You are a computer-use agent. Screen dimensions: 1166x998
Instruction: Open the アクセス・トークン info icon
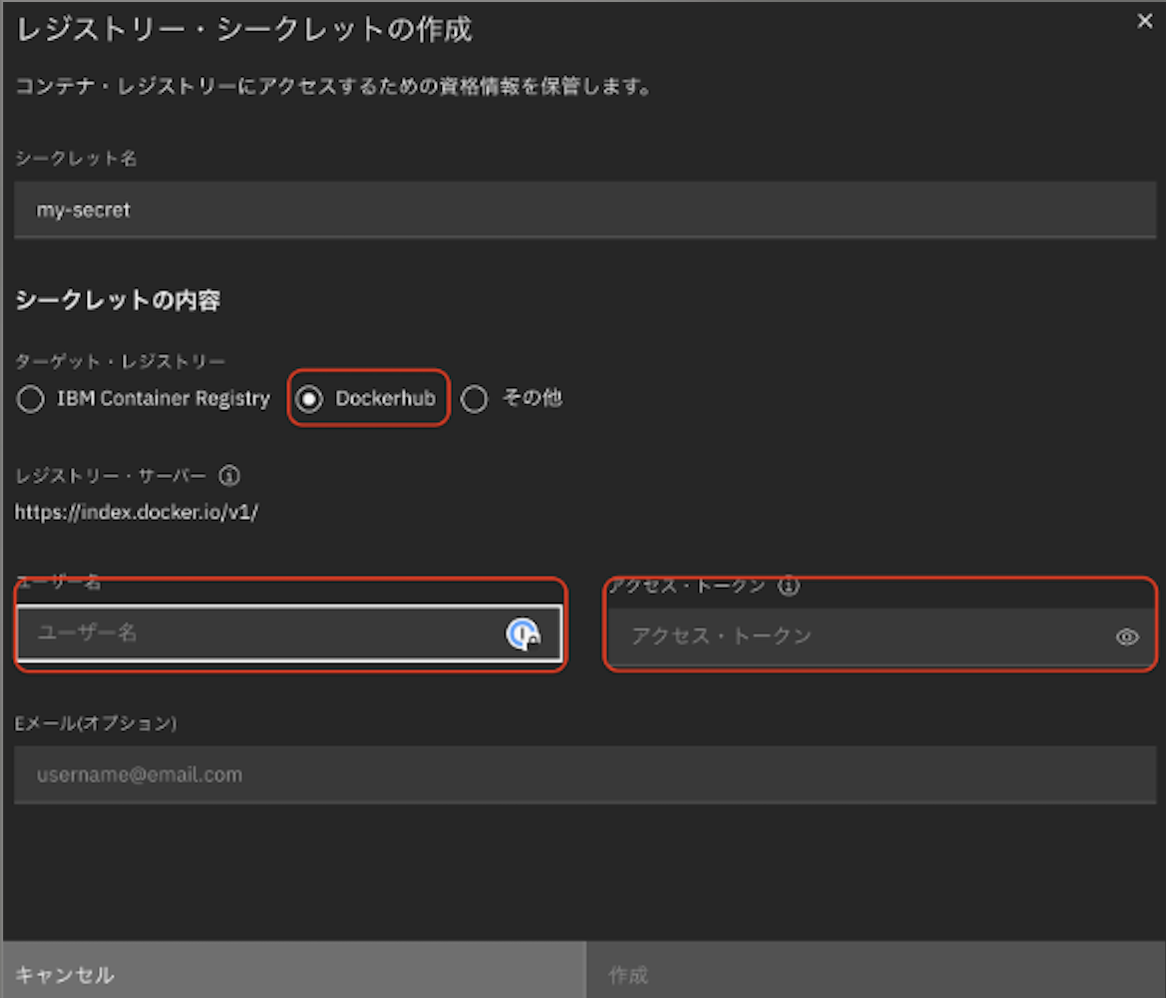(x=789, y=586)
